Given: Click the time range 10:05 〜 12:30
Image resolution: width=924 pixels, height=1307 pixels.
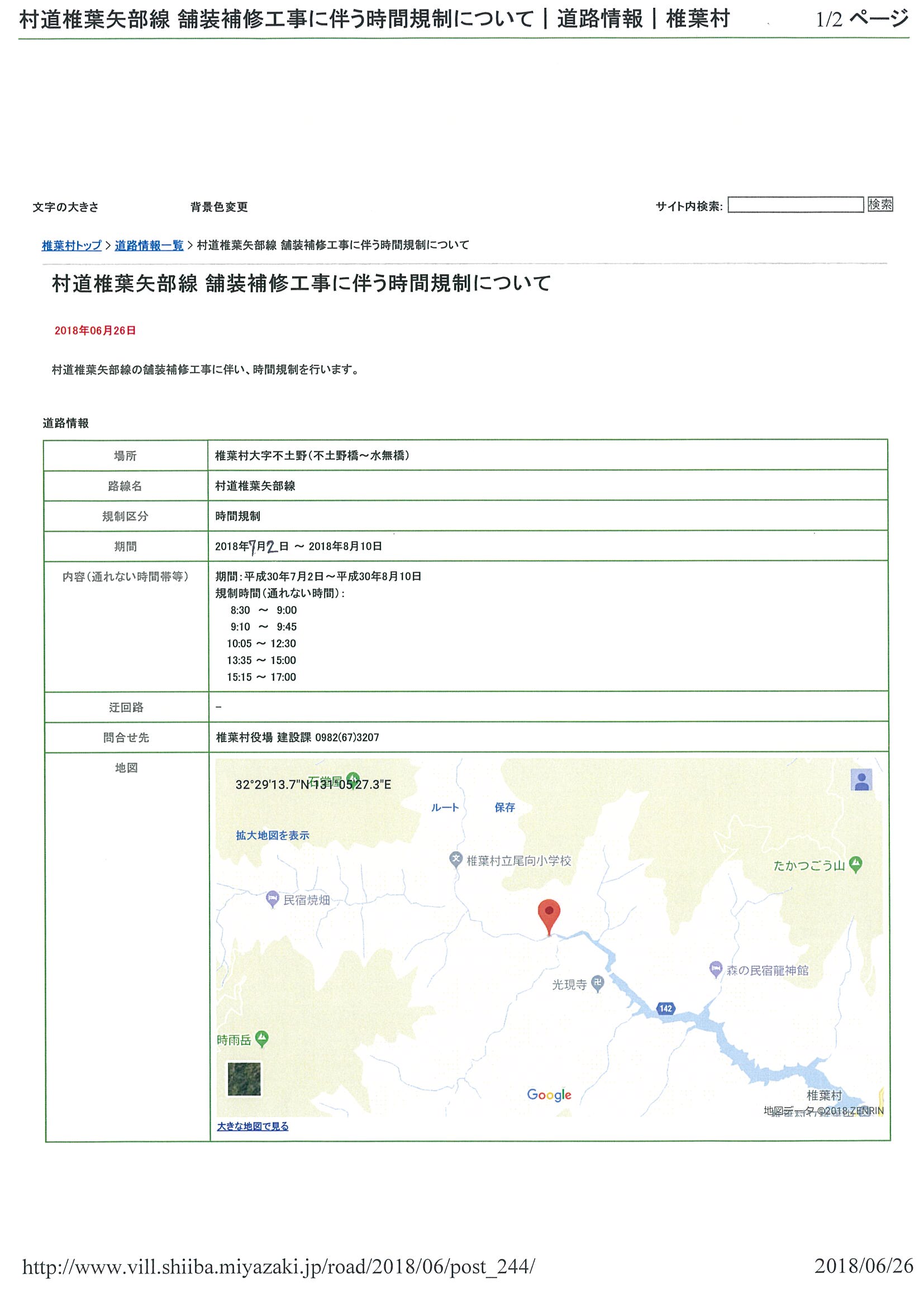Looking at the screenshot, I should click(261, 644).
